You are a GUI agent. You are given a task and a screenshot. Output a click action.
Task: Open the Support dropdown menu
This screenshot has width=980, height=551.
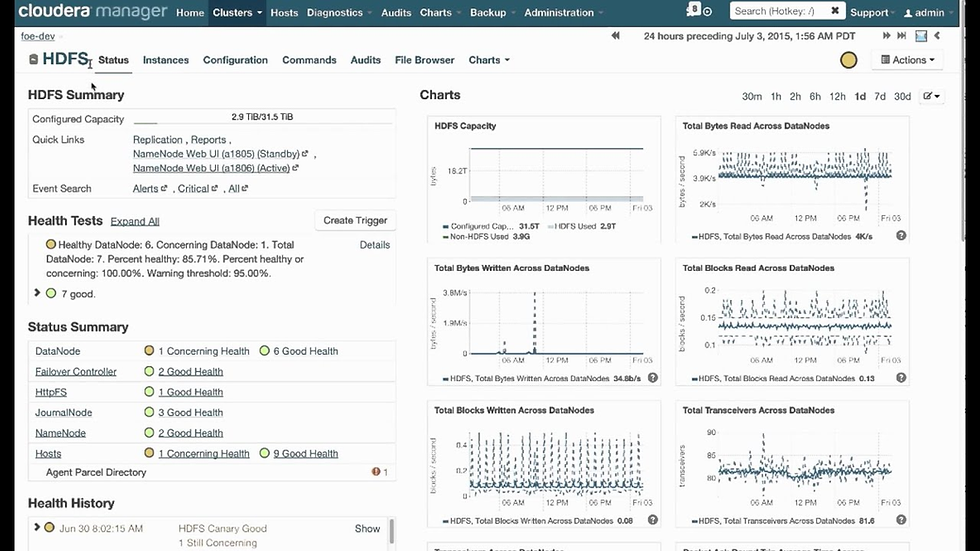click(x=872, y=12)
